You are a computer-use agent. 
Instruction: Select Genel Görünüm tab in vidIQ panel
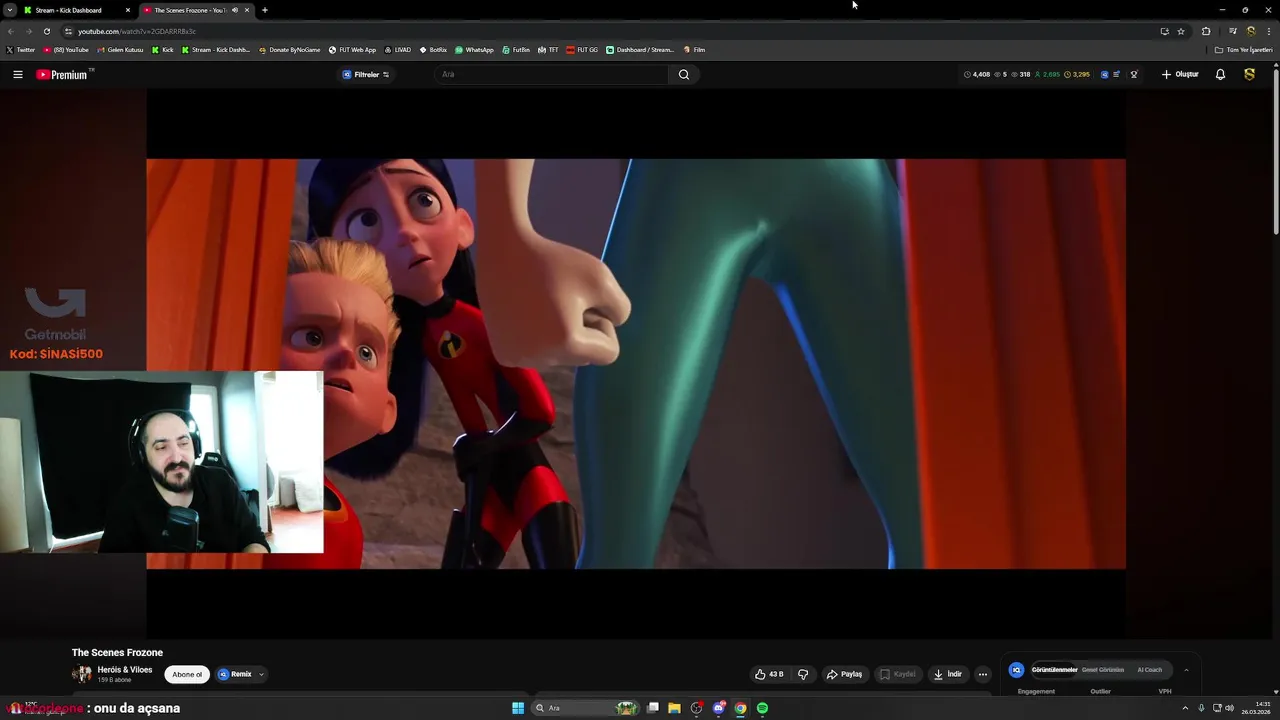(1103, 670)
